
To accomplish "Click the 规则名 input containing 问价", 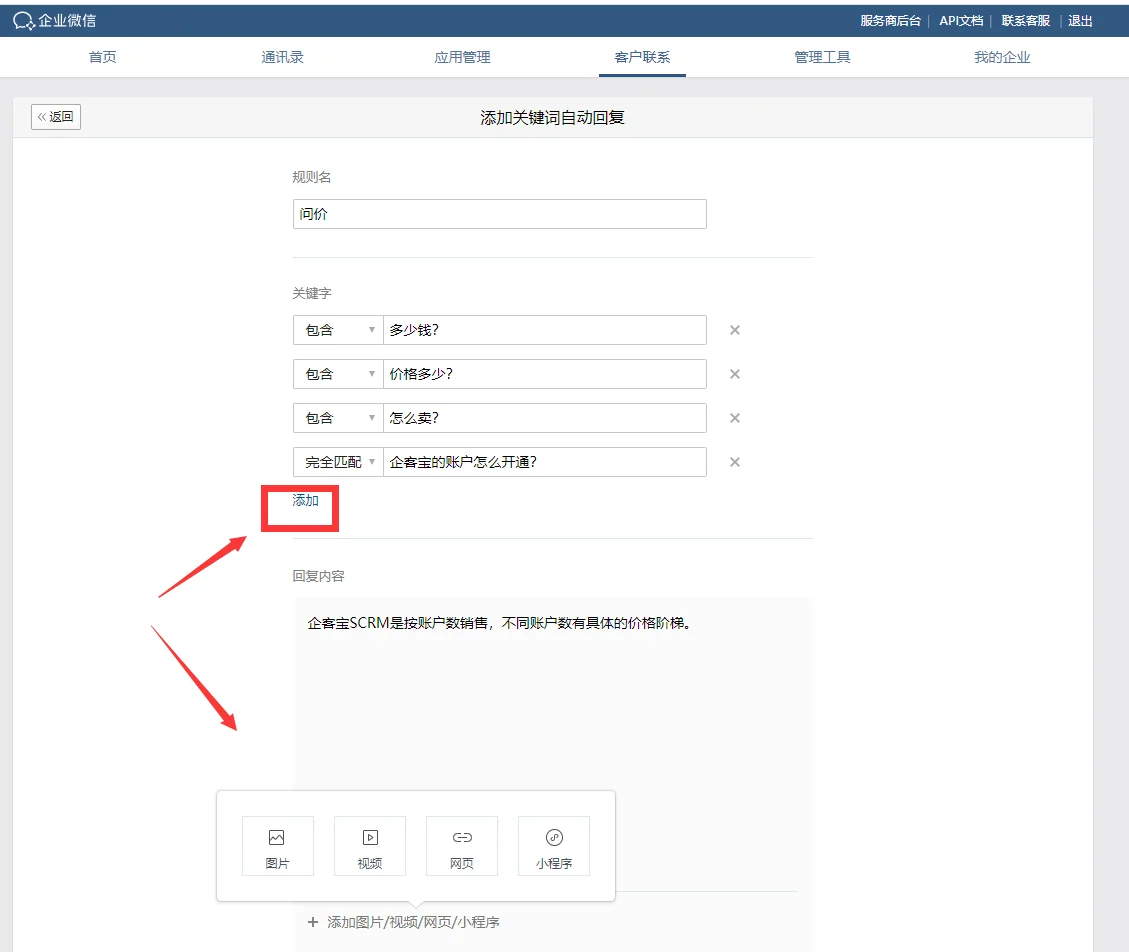I will coord(500,214).
